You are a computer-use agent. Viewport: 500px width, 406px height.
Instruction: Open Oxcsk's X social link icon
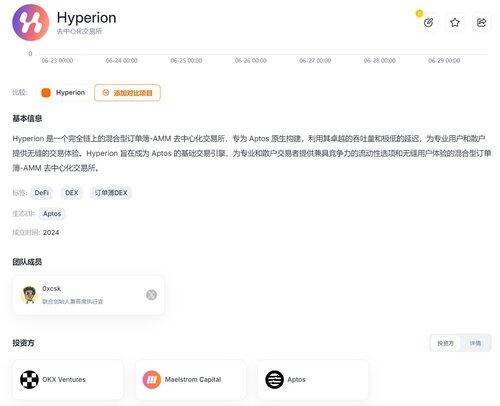point(151,295)
